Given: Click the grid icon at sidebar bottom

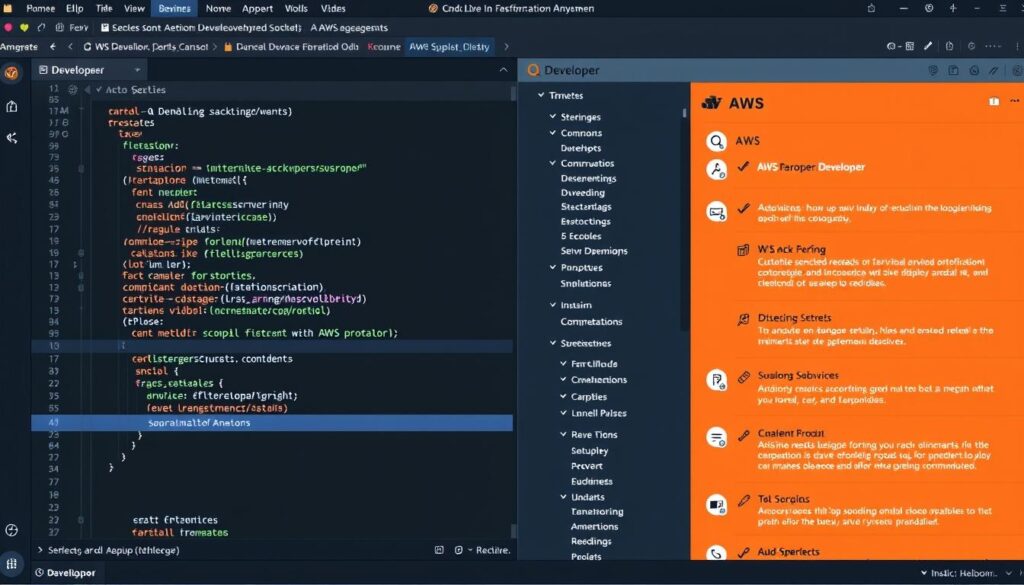Looking at the screenshot, I should click(x=12, y=563).
